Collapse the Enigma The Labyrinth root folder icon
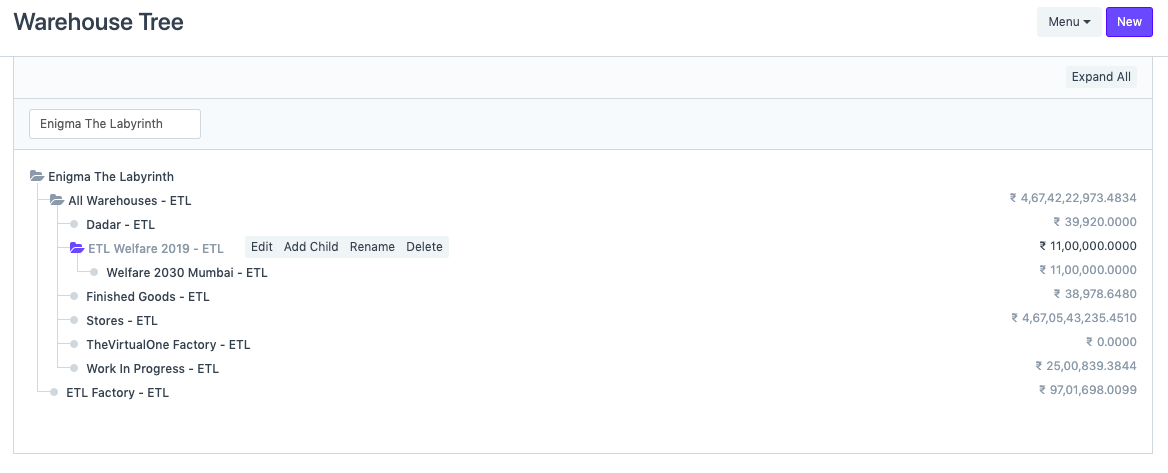This screenshot has width=1168, height=473. pos(37,177)
